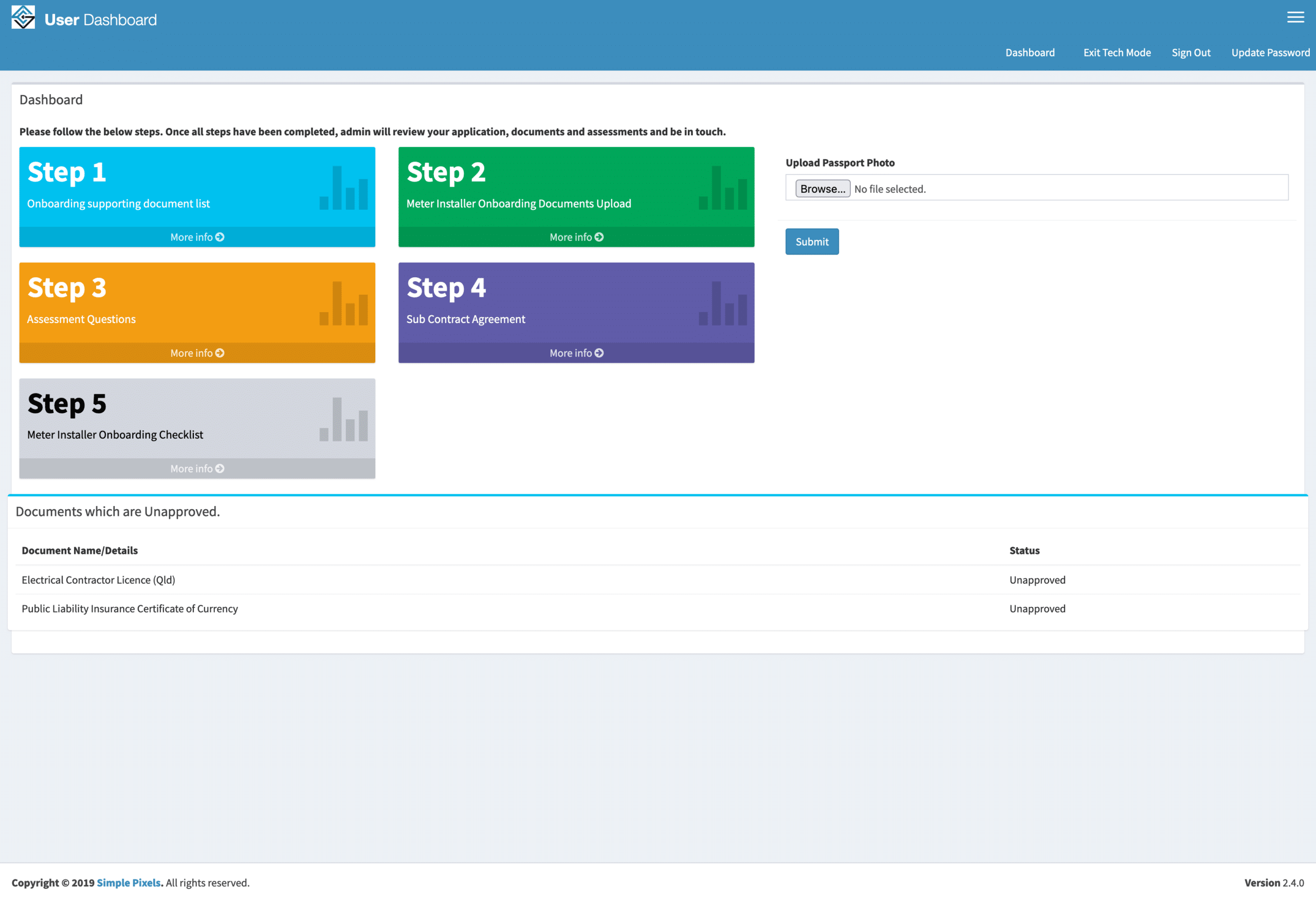Click the Electrical Contractor Licence (Qld) row

[99, 580]
